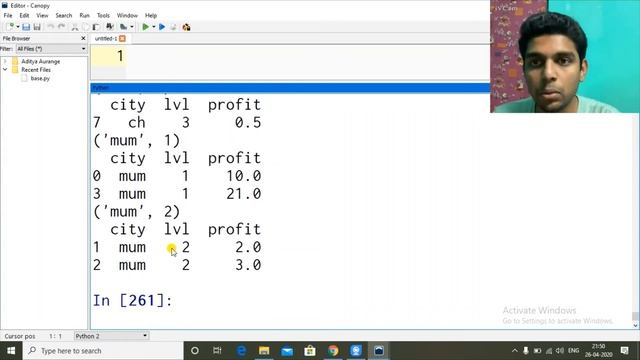The height and width of the screenshot is (360, 640).
Task: Click the greyed debug toolbar icon
Action: [173, 27]
